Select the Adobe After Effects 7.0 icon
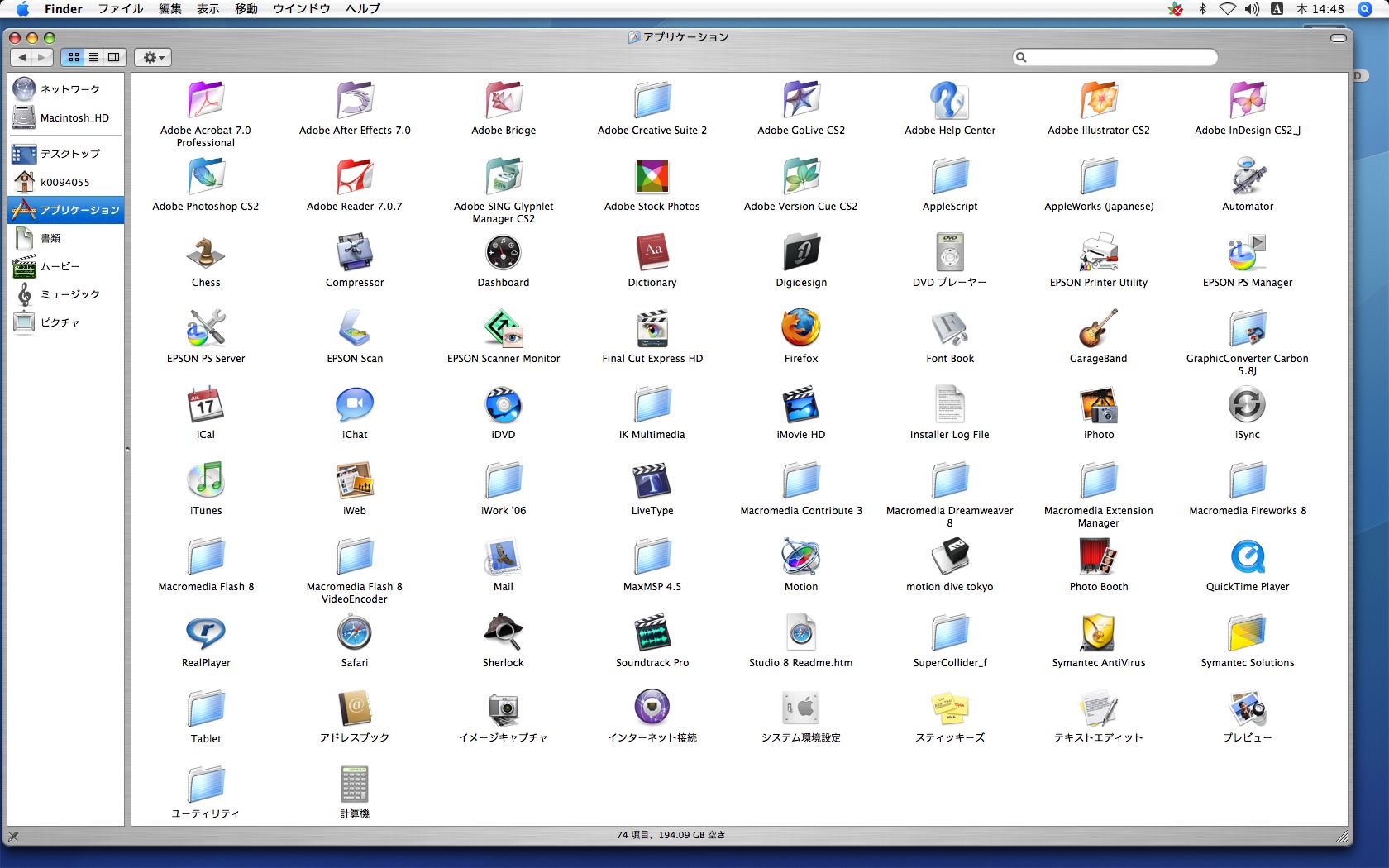This screenshot has height=868, width=1389. (x=355, y=101)
